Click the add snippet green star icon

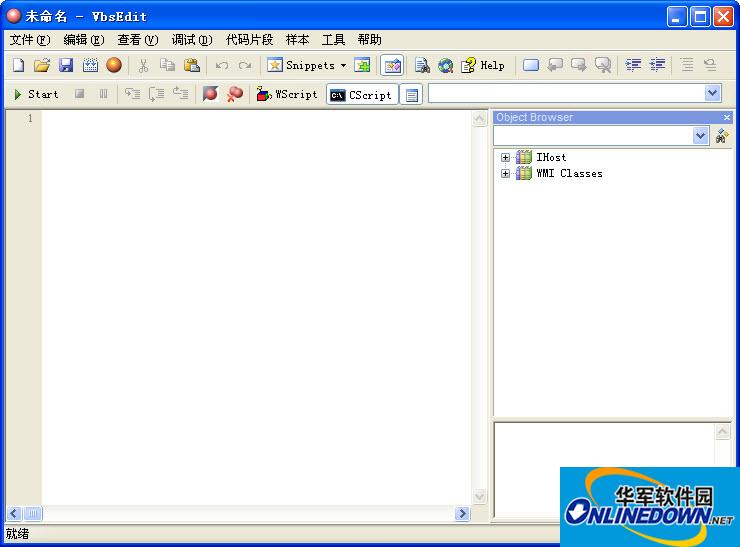tap(362, 65)
